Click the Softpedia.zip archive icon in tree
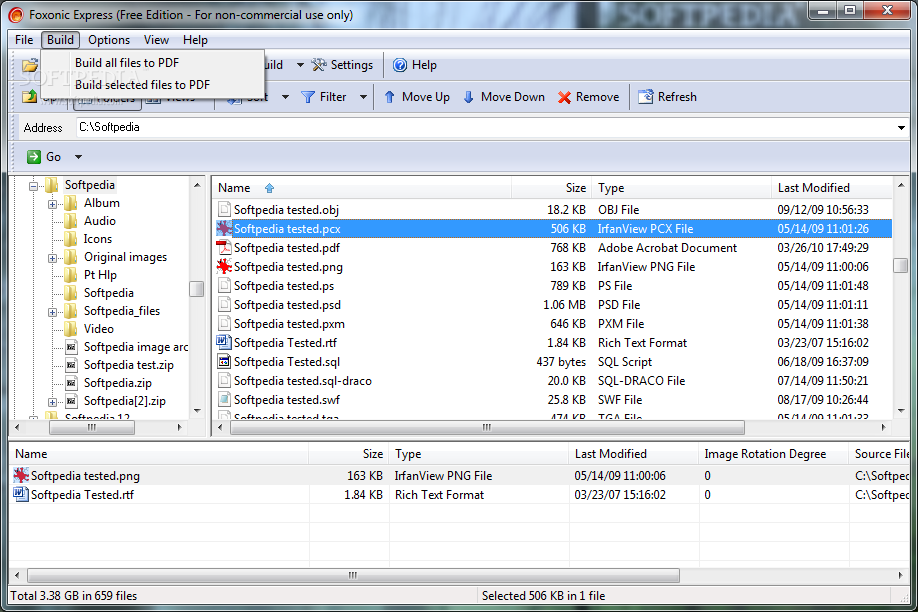 [71, 383]
